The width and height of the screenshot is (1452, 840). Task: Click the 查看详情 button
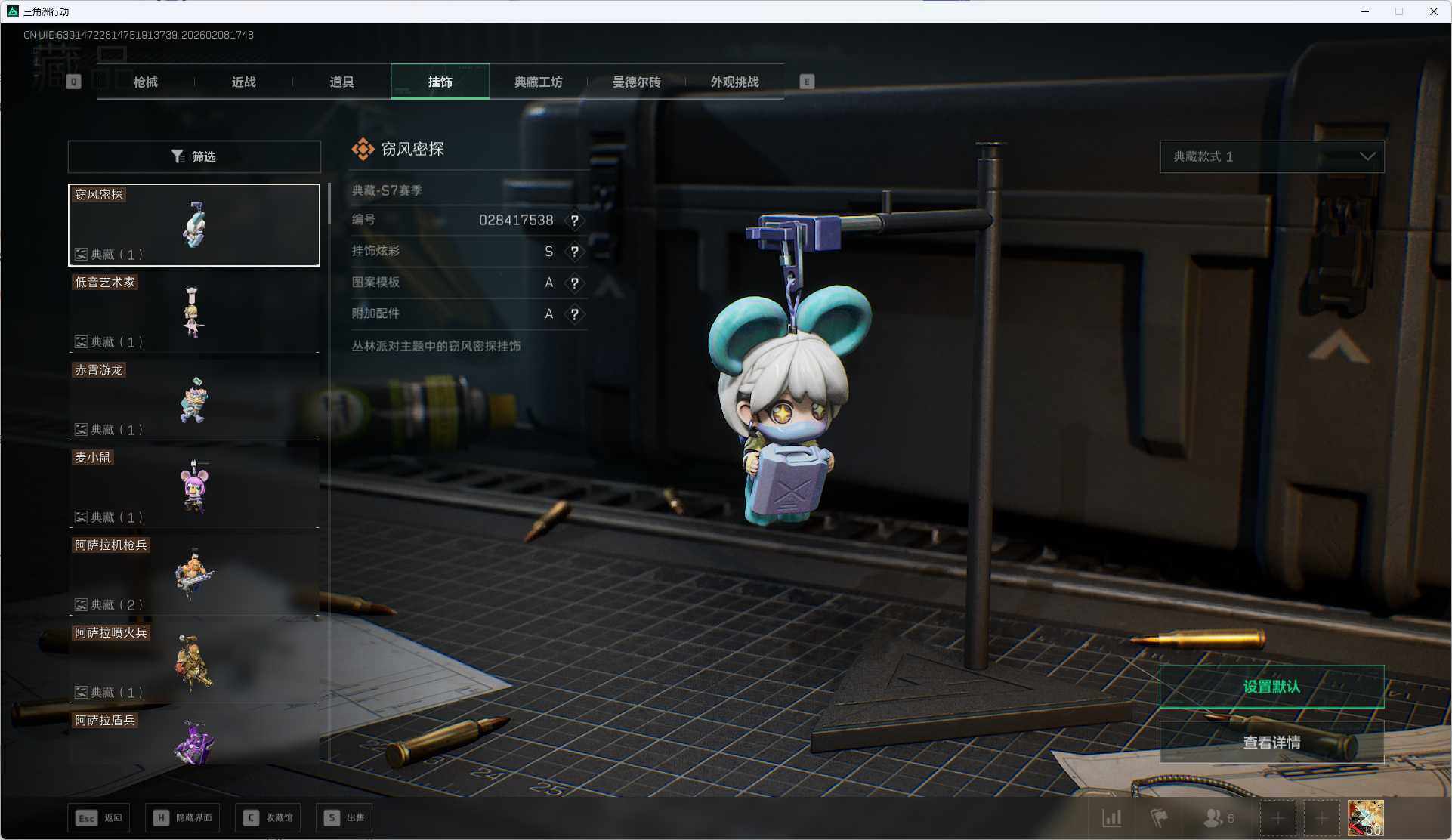1271,743
